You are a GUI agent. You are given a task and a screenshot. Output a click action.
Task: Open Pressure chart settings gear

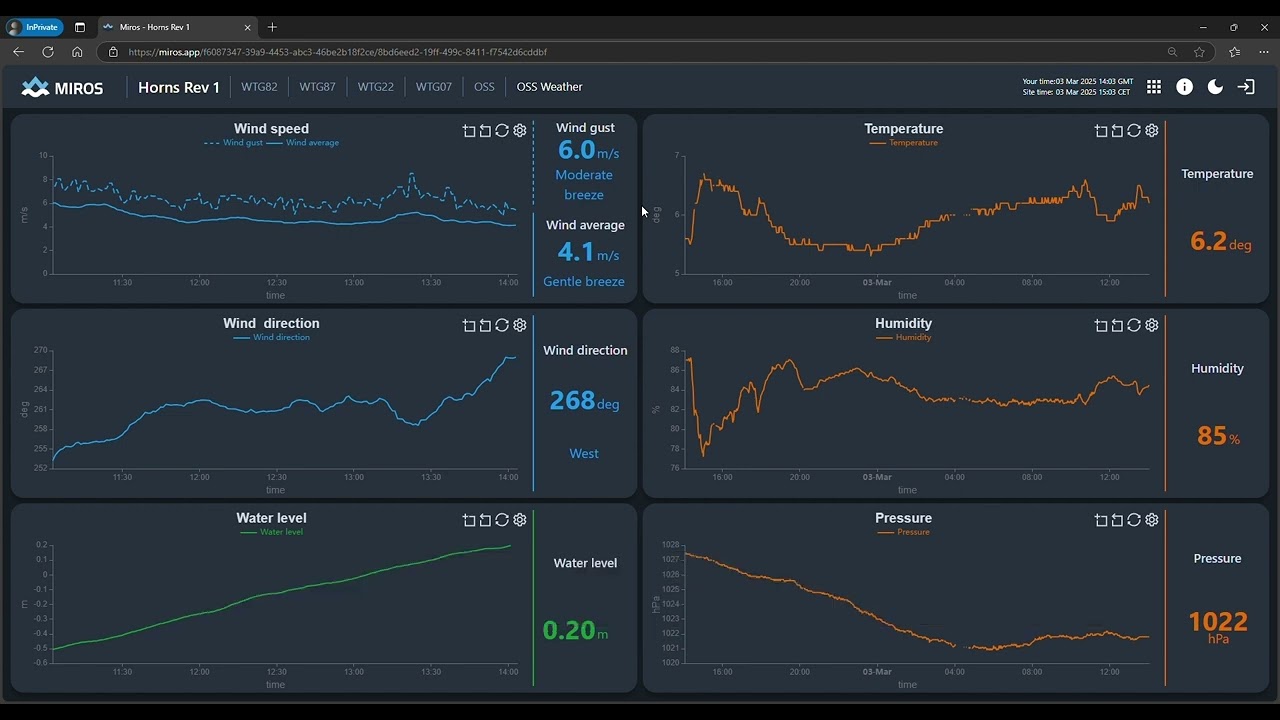click(1152, 520)
